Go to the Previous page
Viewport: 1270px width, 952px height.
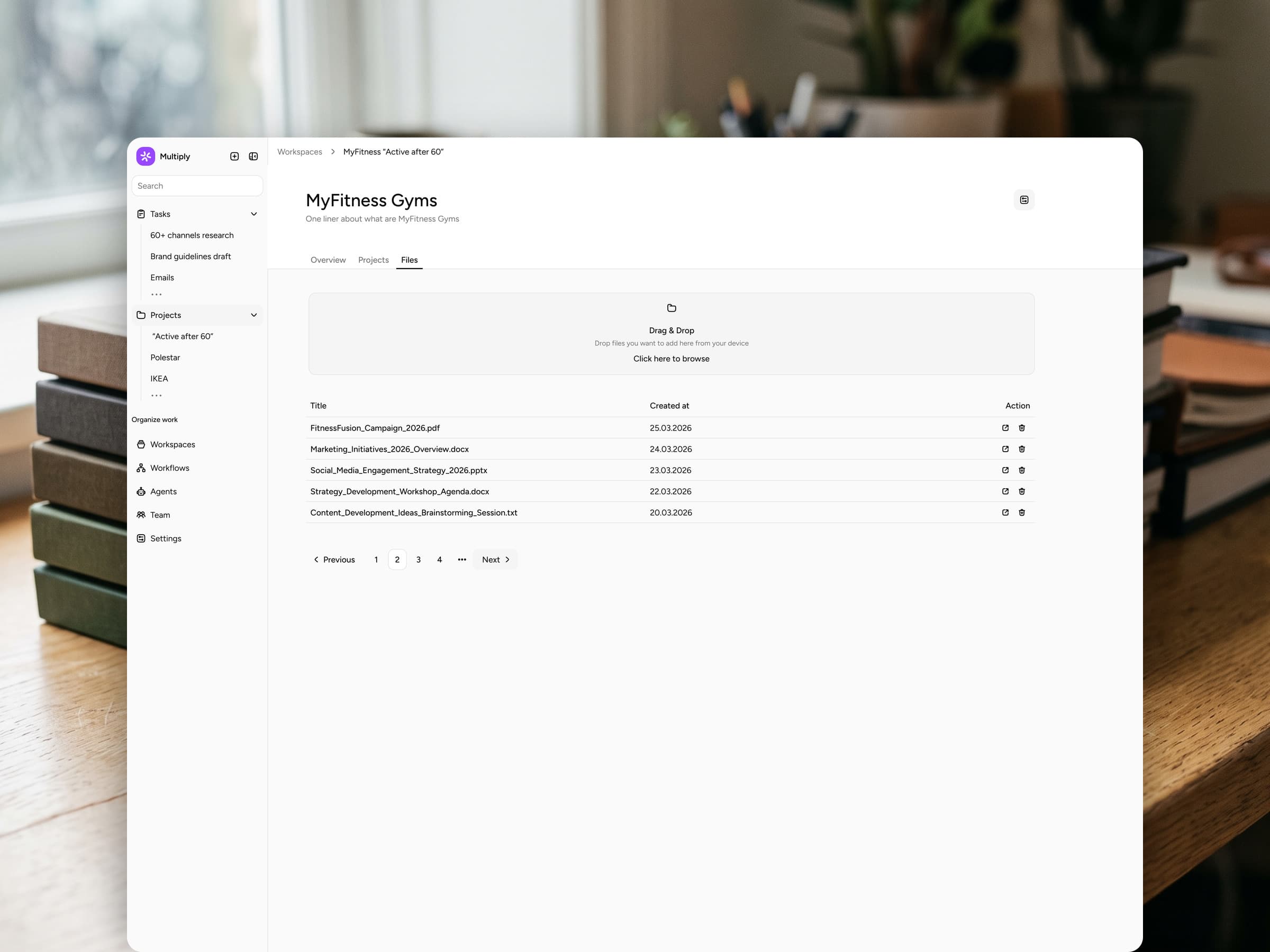click(334, 560)
